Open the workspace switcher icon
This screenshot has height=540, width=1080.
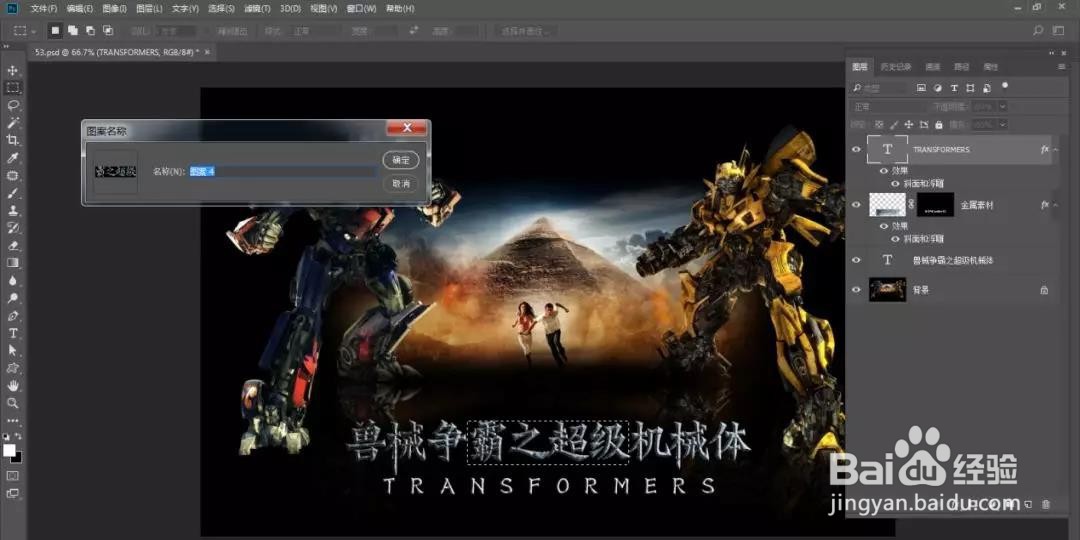point(1059,31)
